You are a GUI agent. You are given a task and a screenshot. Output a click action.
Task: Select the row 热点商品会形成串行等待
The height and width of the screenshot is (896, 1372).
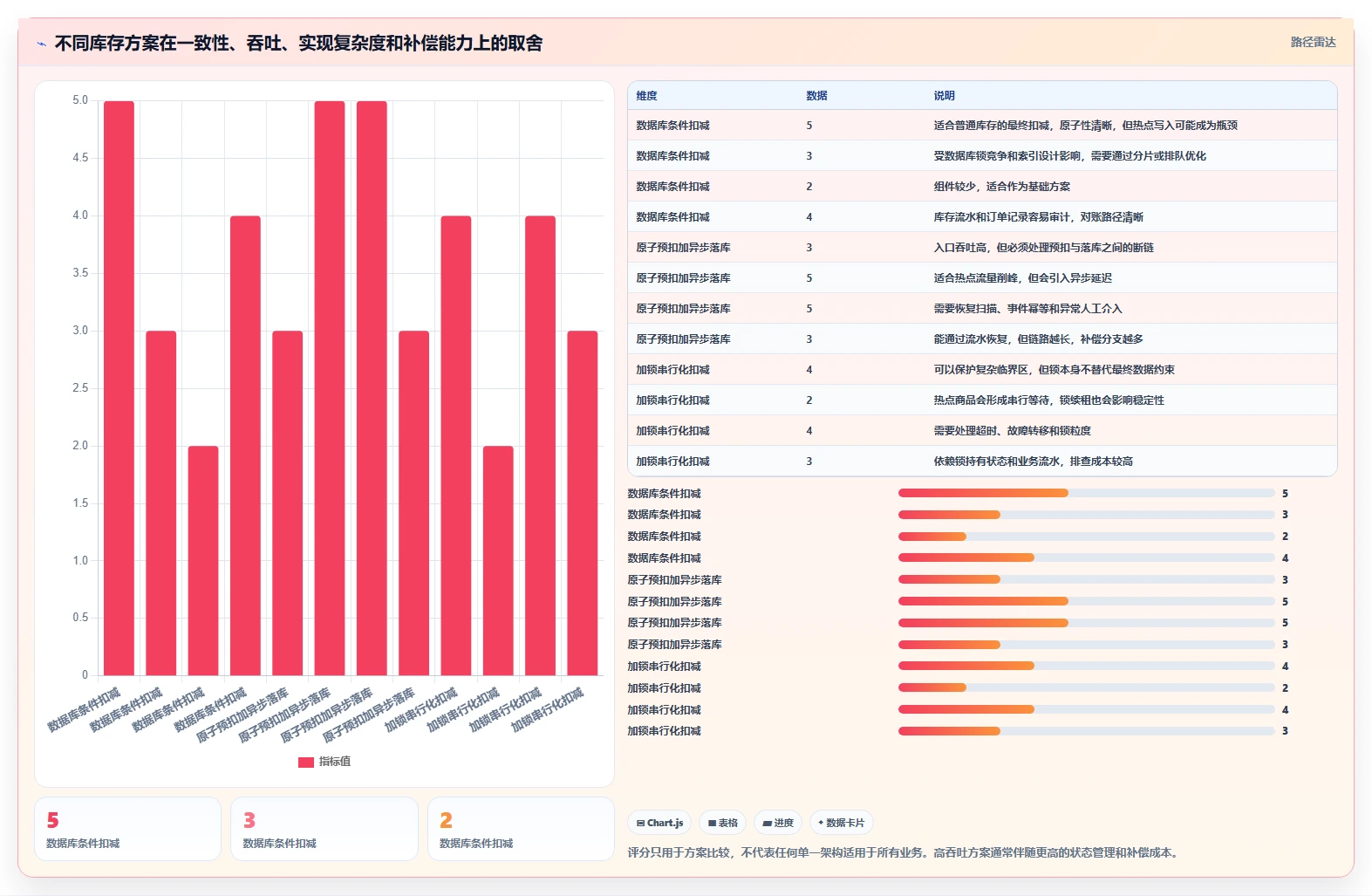coord(982,400)
